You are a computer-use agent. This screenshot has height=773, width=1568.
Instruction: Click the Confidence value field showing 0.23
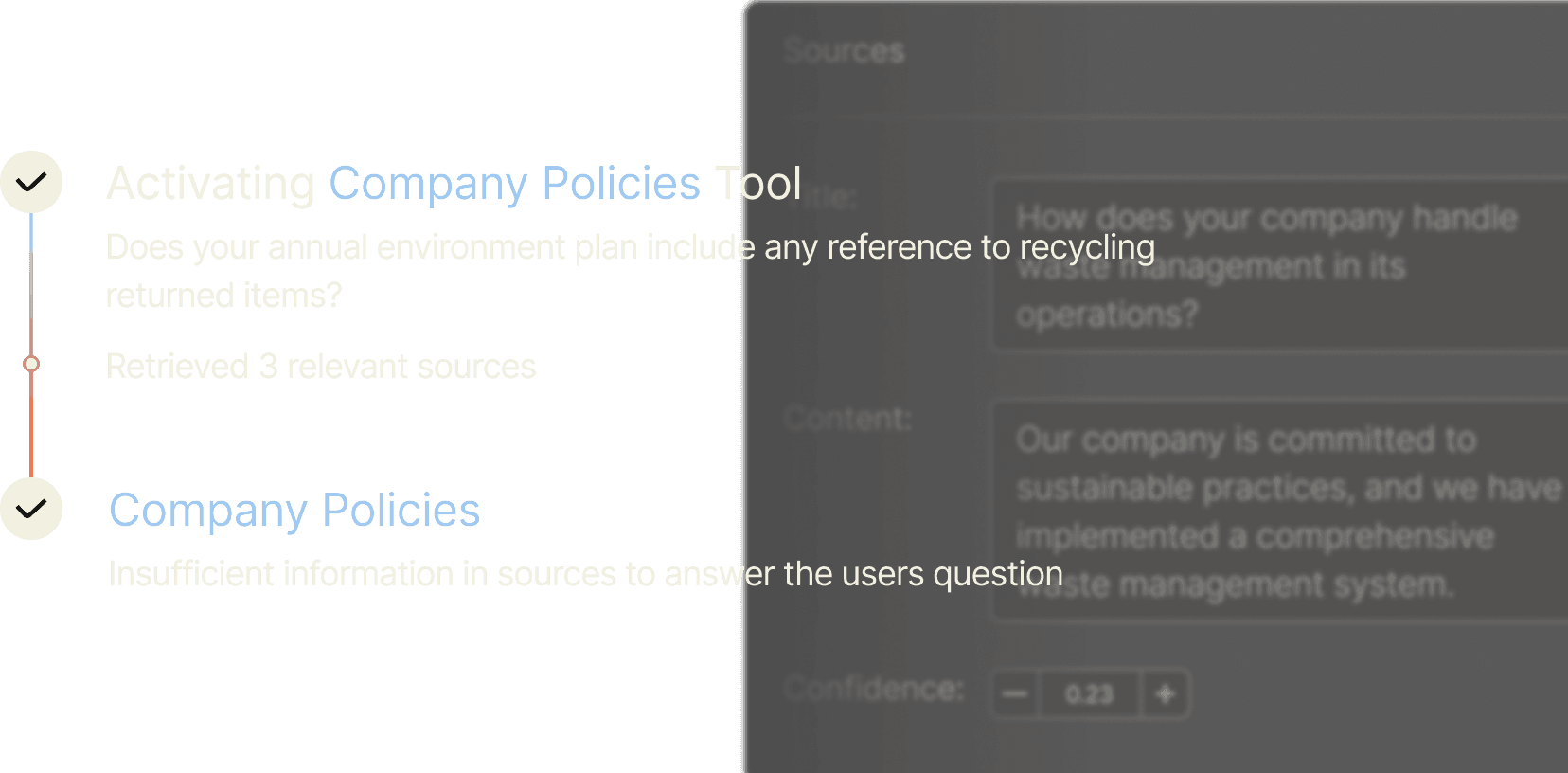point(1089,694)
